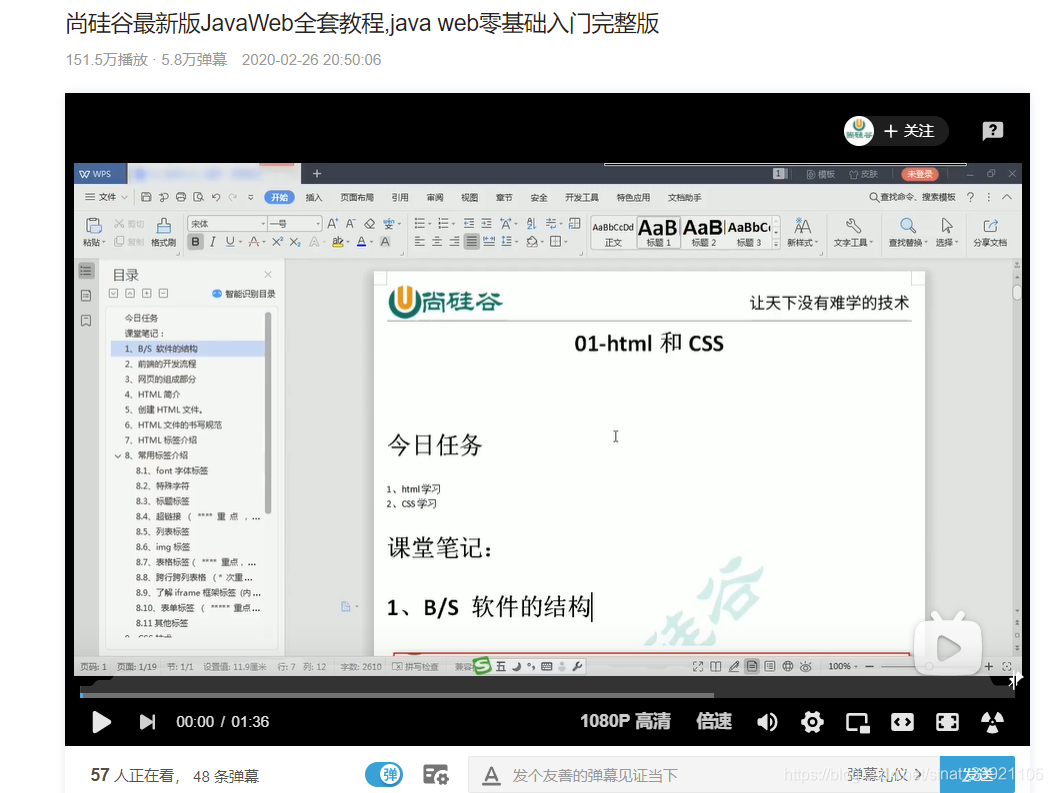The width and height of the screenshot is (1053, 793).
Task: Click the big TV-shaped play overlay
Action: click(948, 643)
